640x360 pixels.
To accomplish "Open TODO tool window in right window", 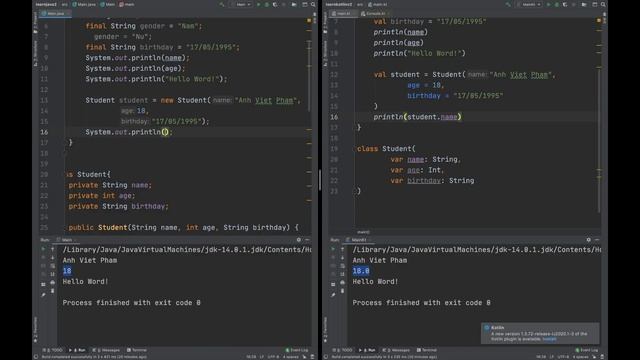I will 342,350.
